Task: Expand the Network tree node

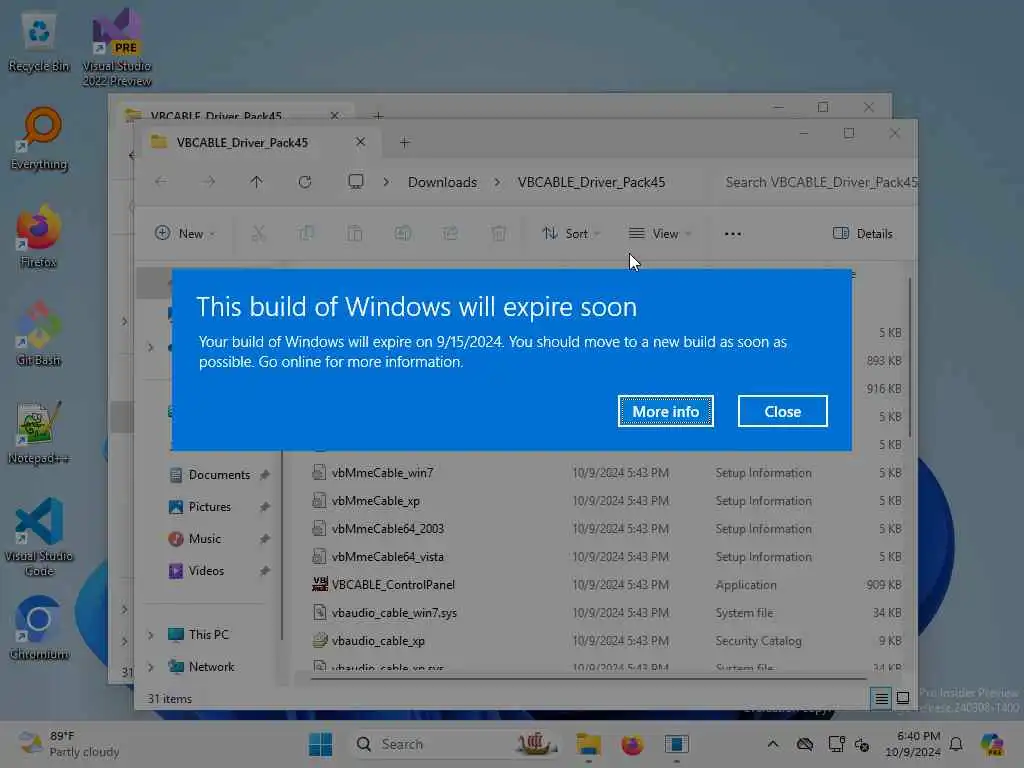Action: click(151, 667)
